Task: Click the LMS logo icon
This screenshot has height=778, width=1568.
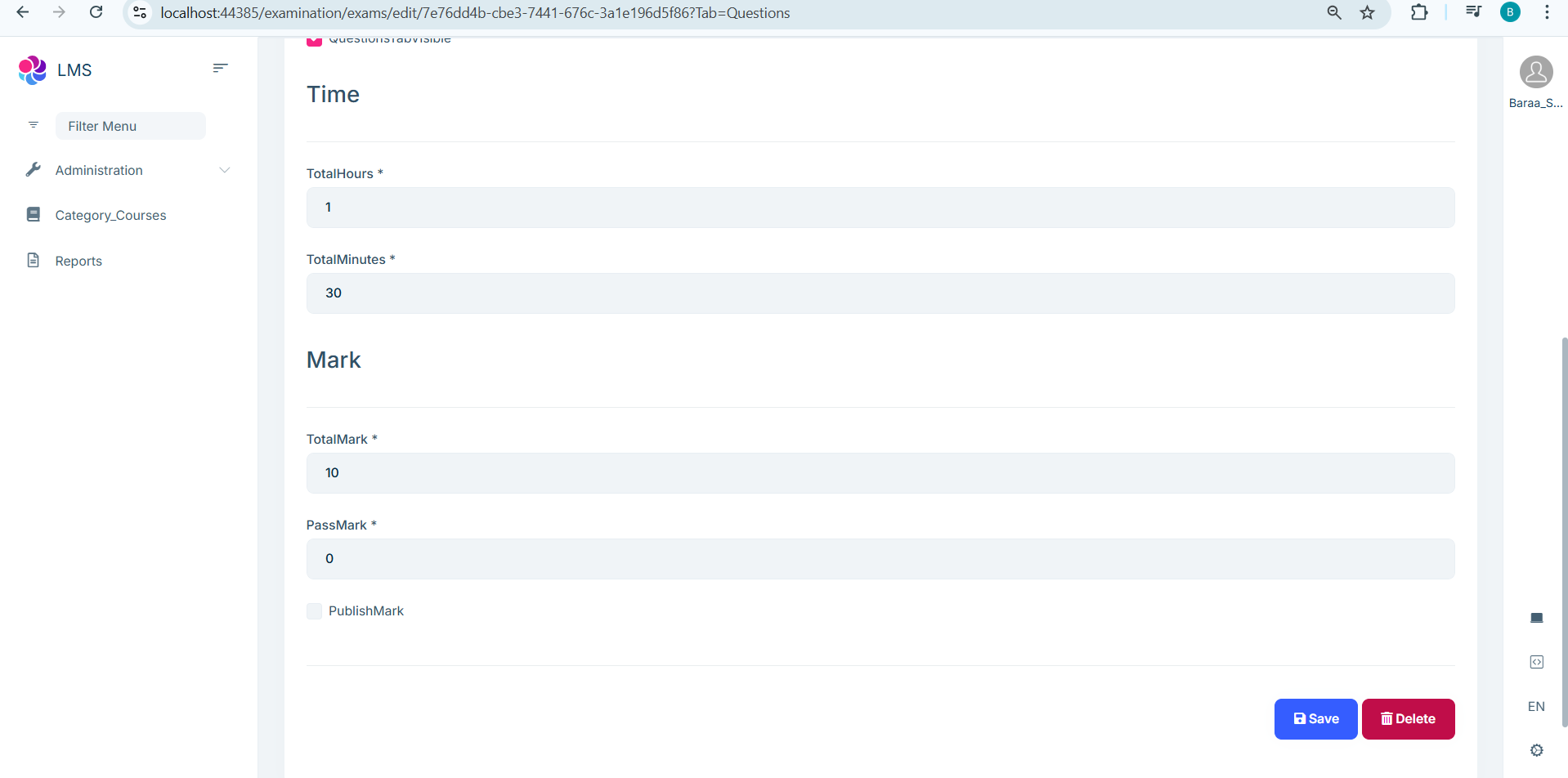Action: pyautogui.click(x=32, y=70)
